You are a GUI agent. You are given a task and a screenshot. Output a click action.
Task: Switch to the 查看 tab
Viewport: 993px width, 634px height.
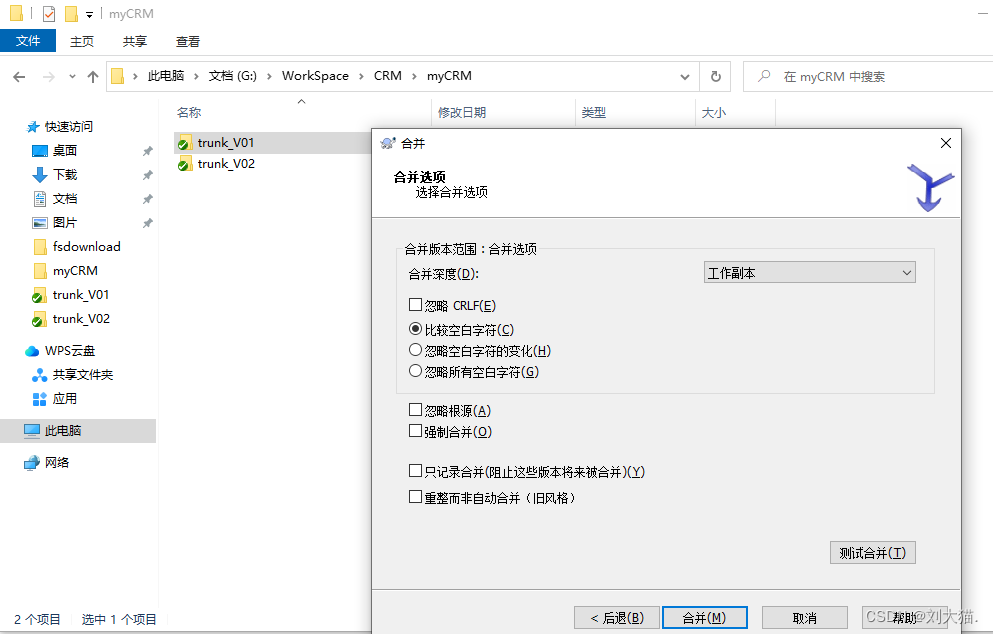coord(187,41)
